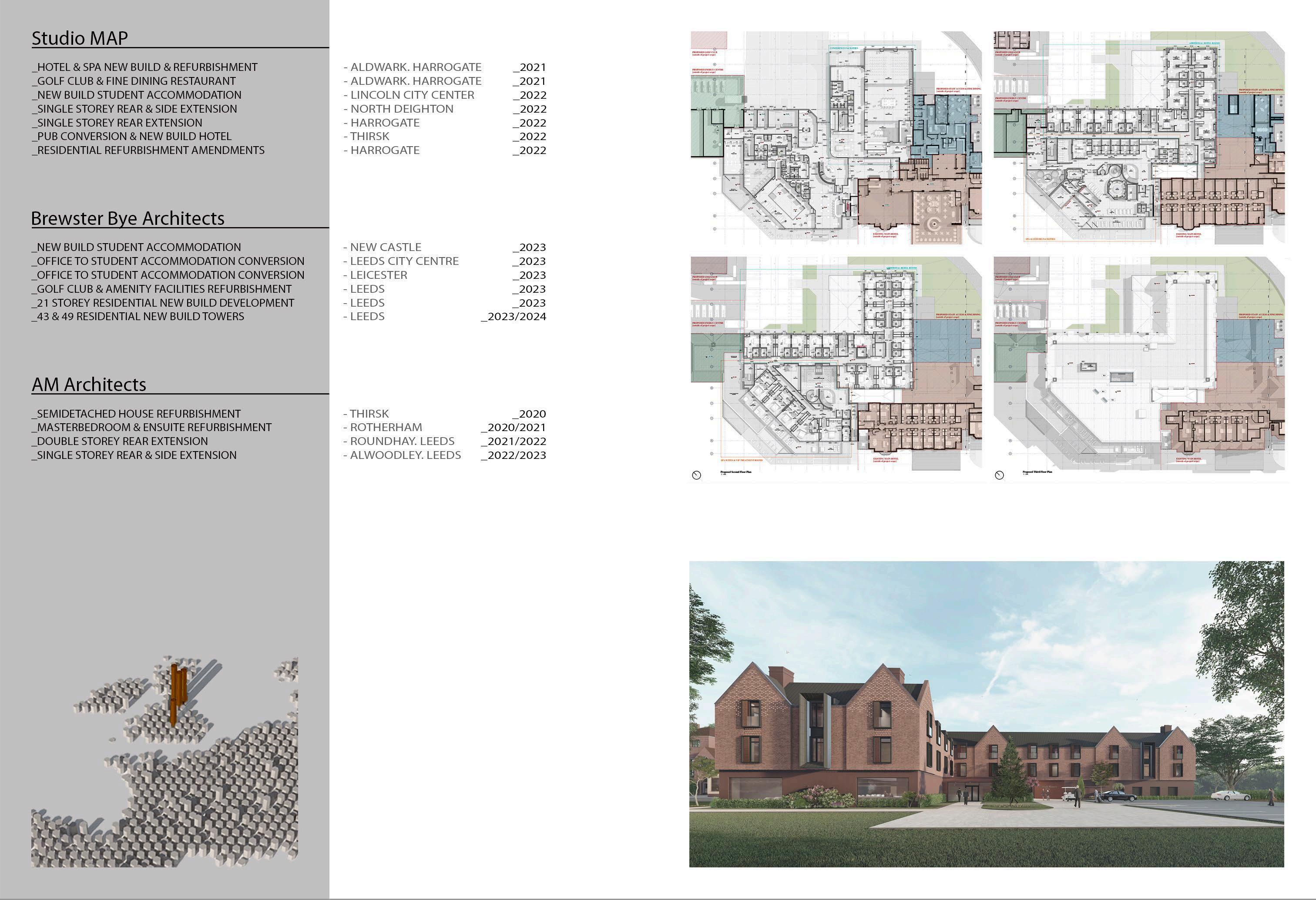Click the north arrow under second floor plan
1316x900 pixels.
(696, 475)
